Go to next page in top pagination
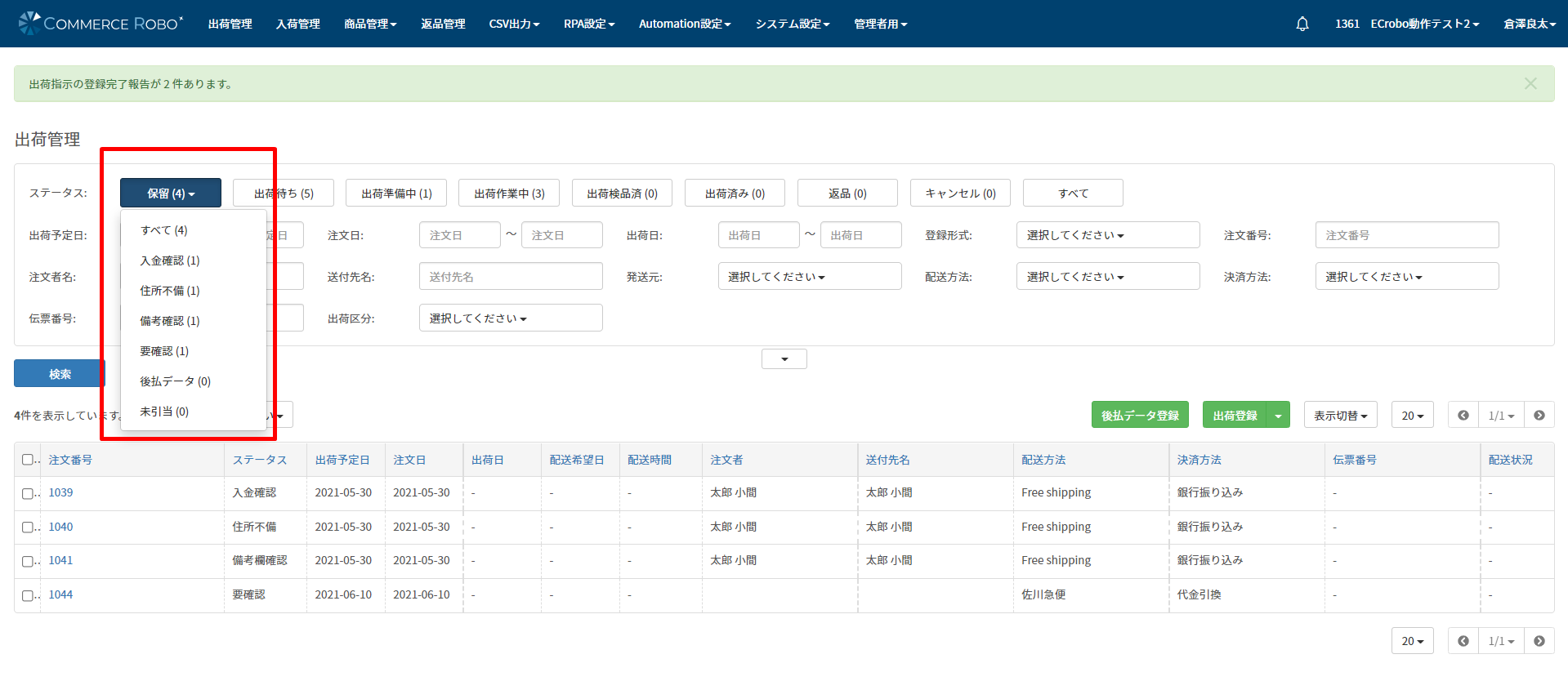 1539,416
